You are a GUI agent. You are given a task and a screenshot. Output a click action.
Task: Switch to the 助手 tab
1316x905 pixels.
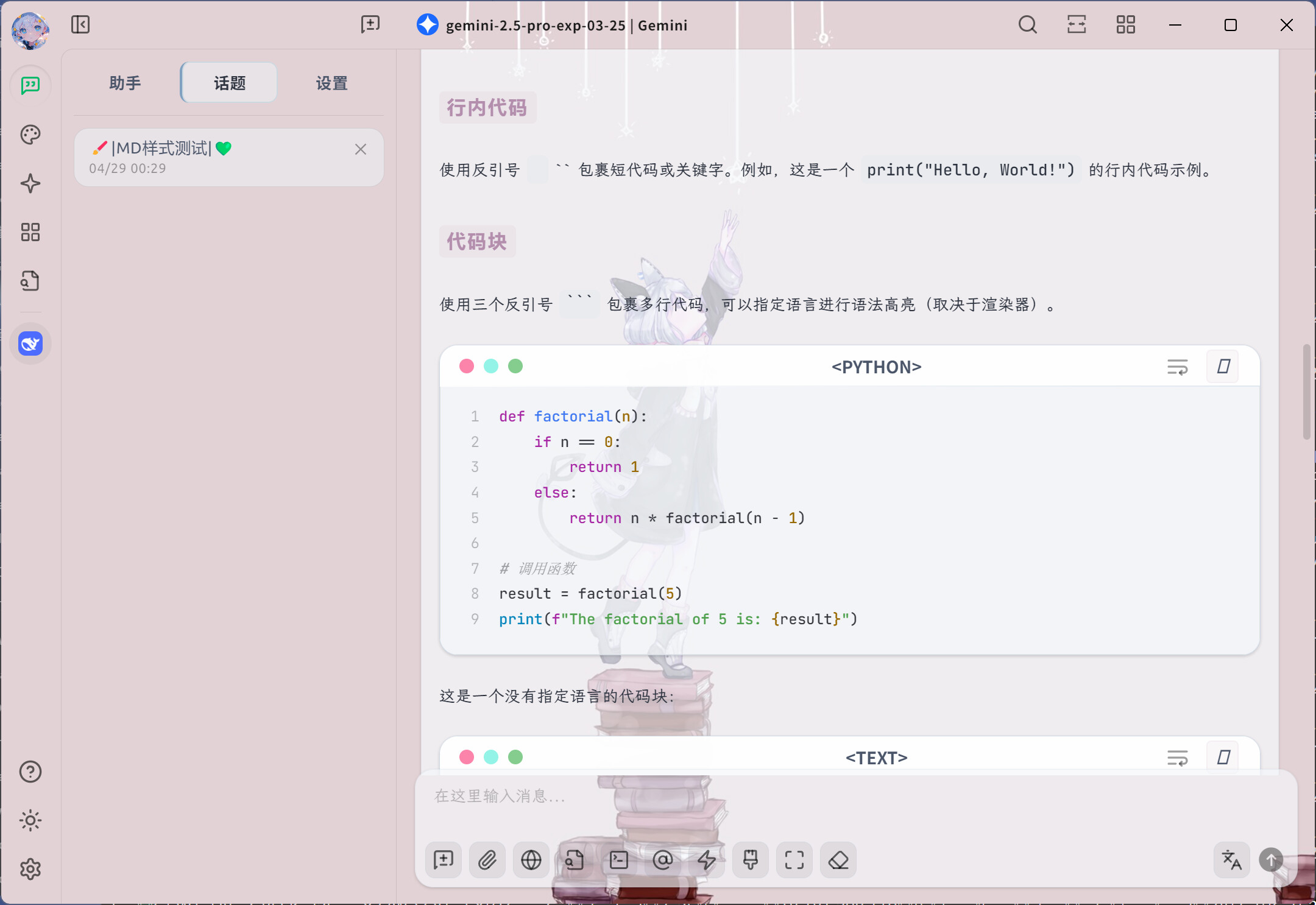[x=125, y=83]
